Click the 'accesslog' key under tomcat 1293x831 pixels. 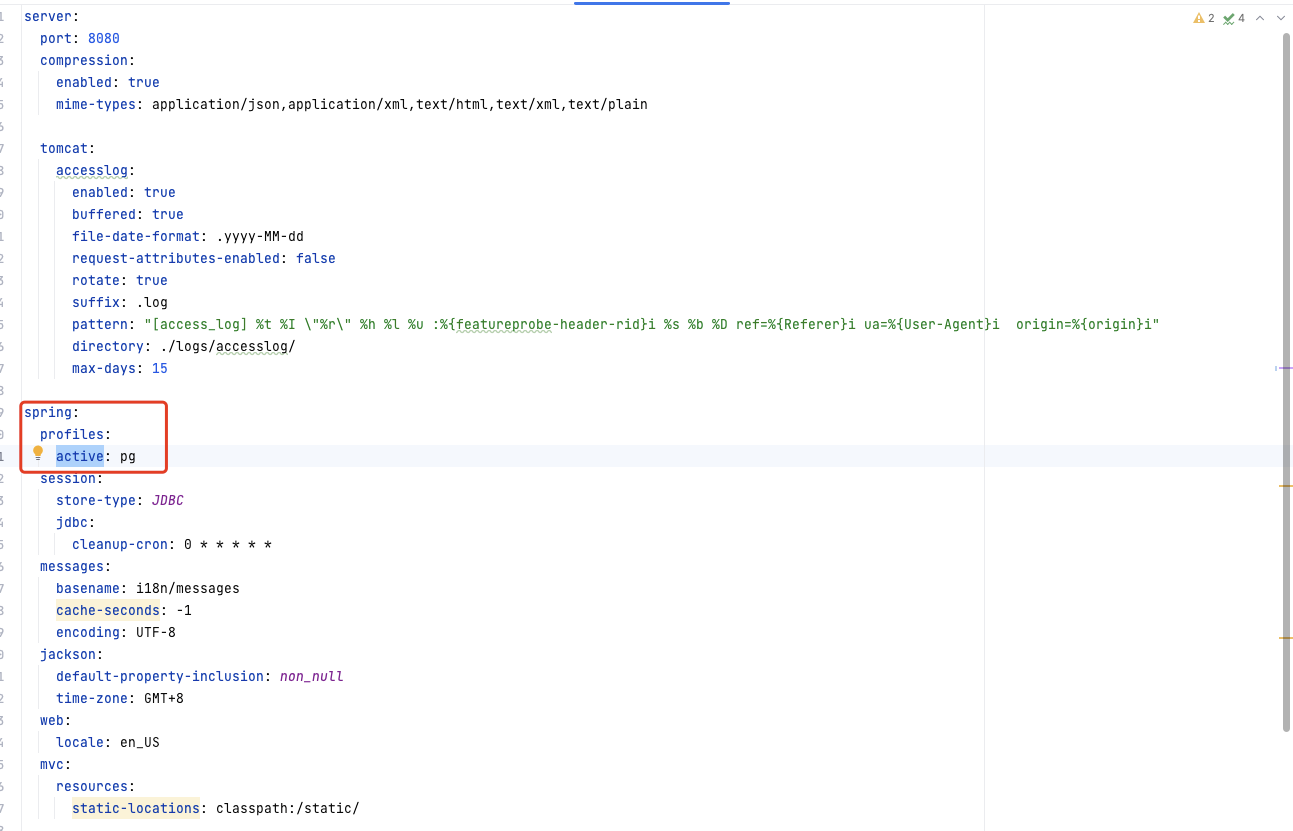pos(91,170)
